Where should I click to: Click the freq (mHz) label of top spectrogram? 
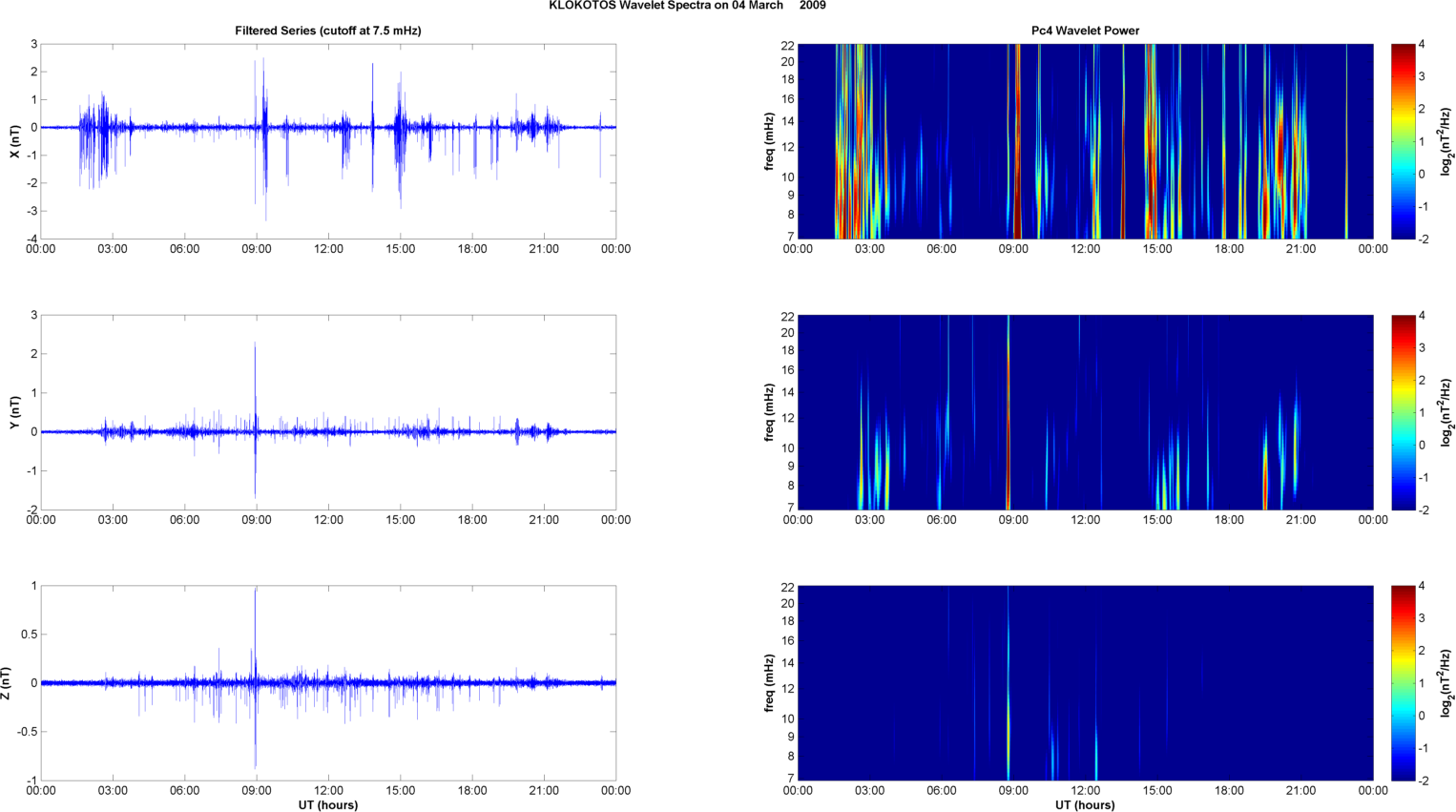(x=769, y=141)
